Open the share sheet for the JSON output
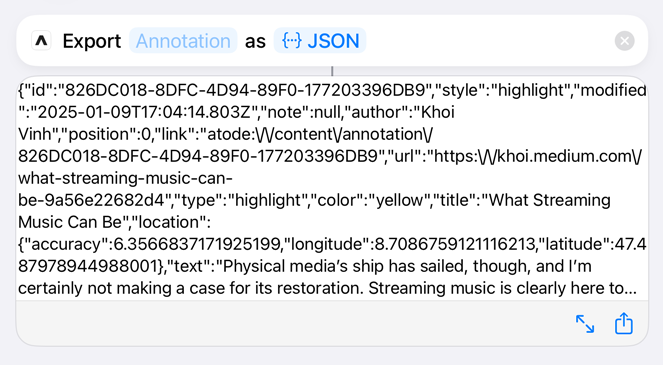The image size is (663, 365). [x=624, y=324]
